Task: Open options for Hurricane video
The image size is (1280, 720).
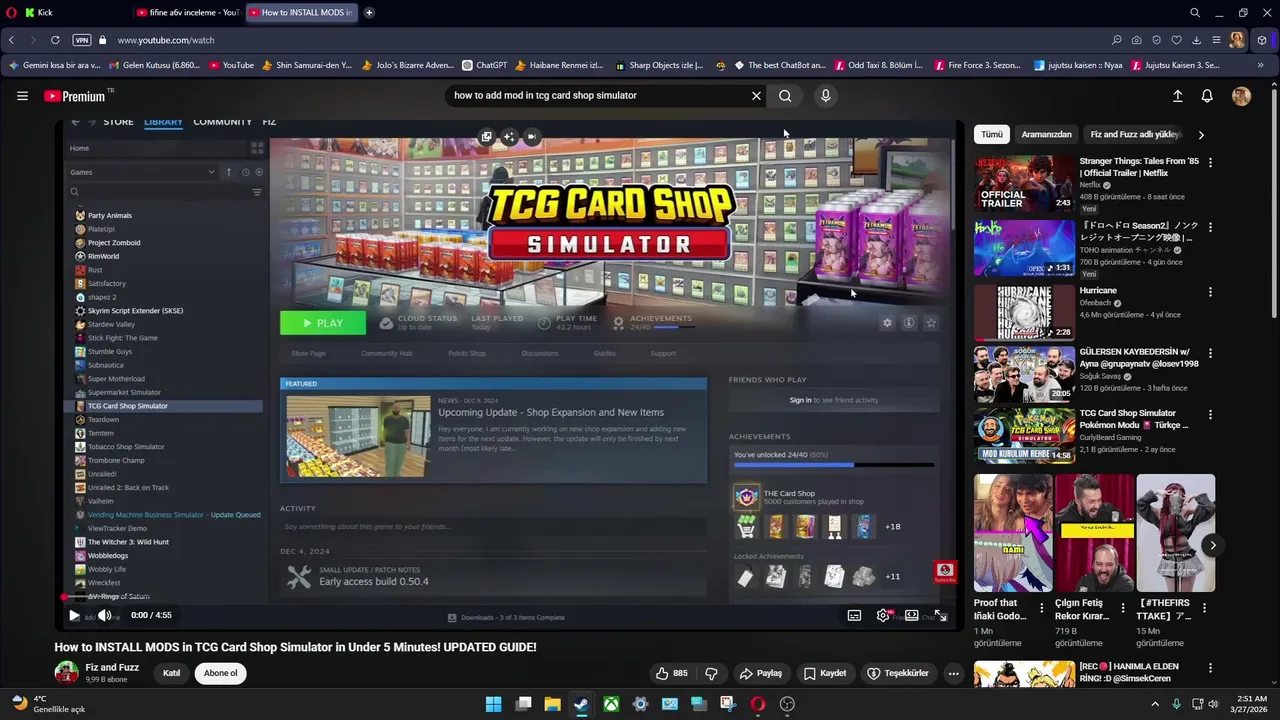Action: coord(1210,292)
